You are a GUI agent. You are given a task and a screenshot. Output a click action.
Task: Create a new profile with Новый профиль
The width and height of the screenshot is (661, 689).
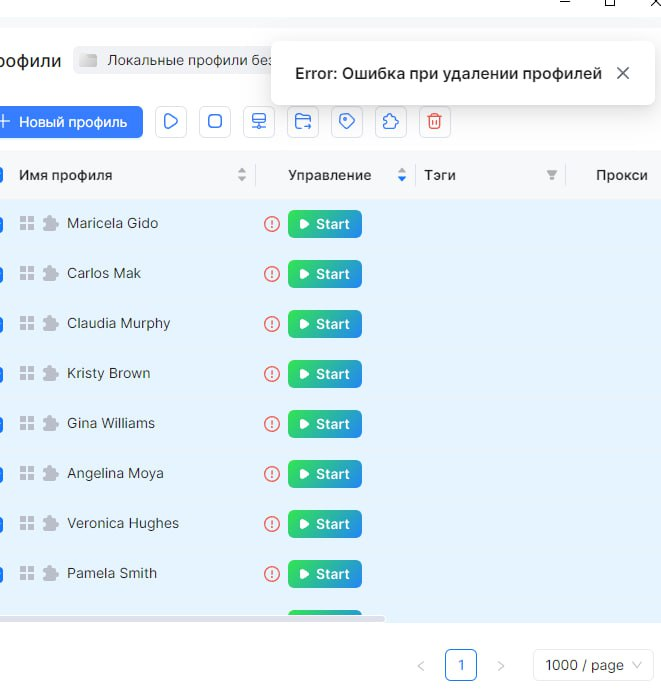pyautogui.click(x=70, y=122)
